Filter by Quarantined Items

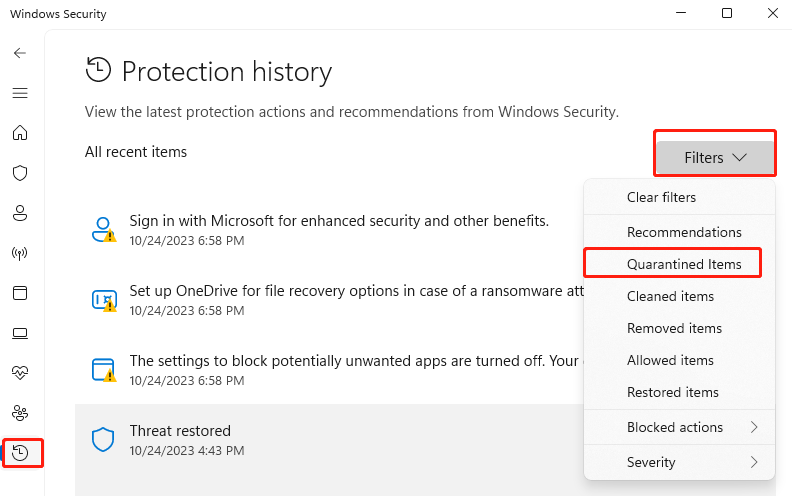coord(684,264)
